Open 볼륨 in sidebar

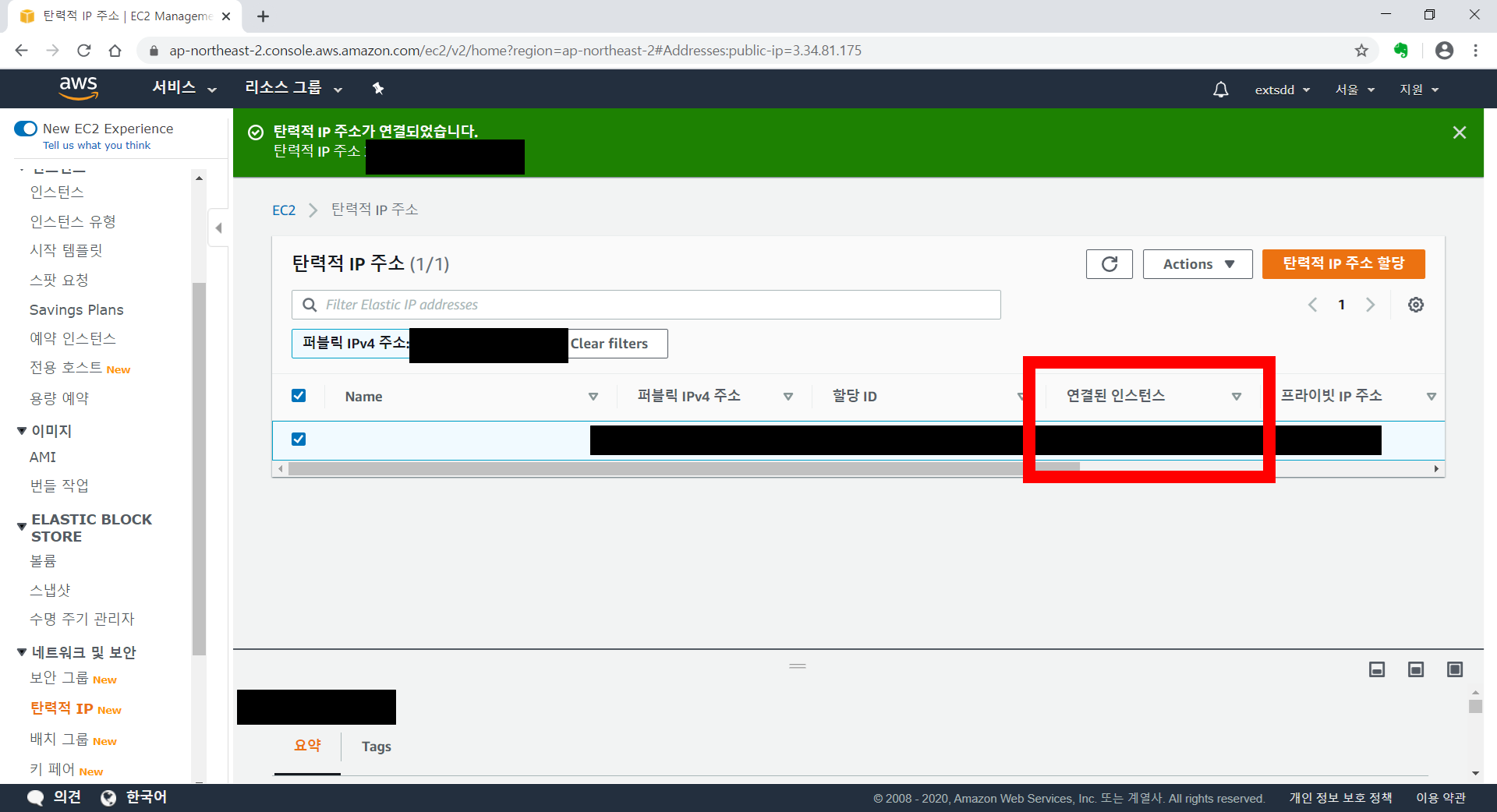43,561
